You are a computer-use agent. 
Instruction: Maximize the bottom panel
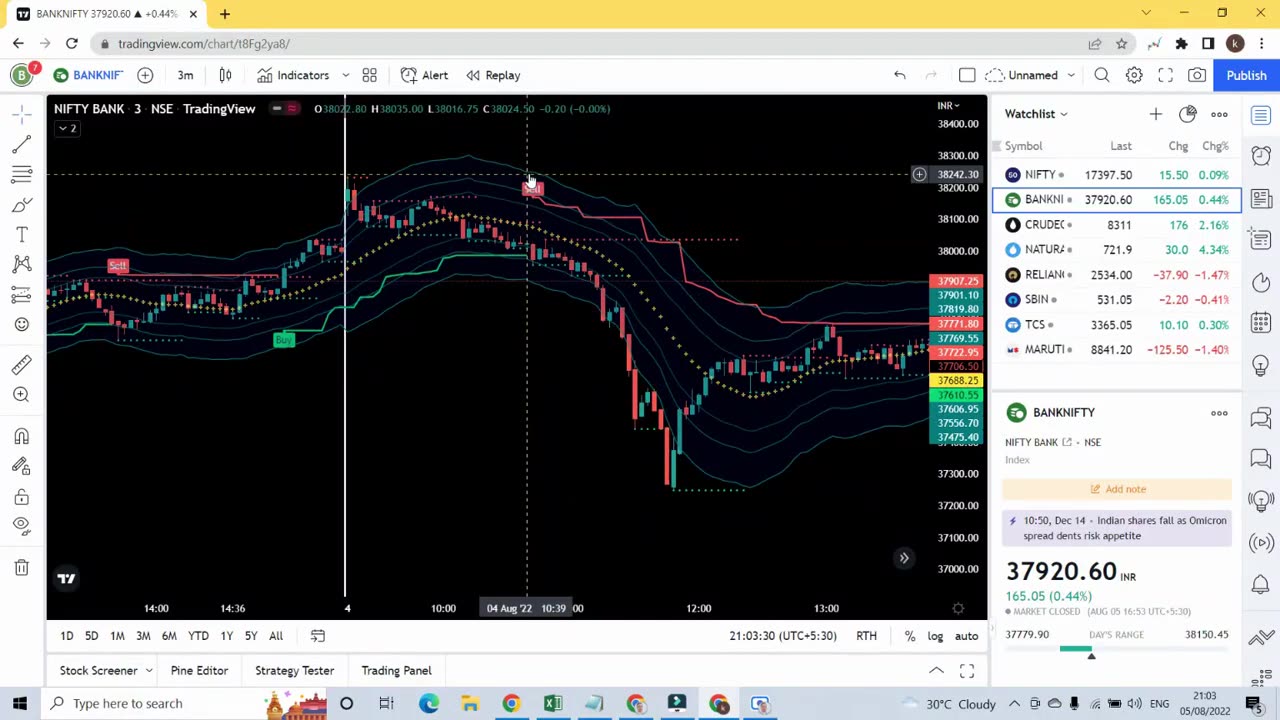click(x=967, y=671)
